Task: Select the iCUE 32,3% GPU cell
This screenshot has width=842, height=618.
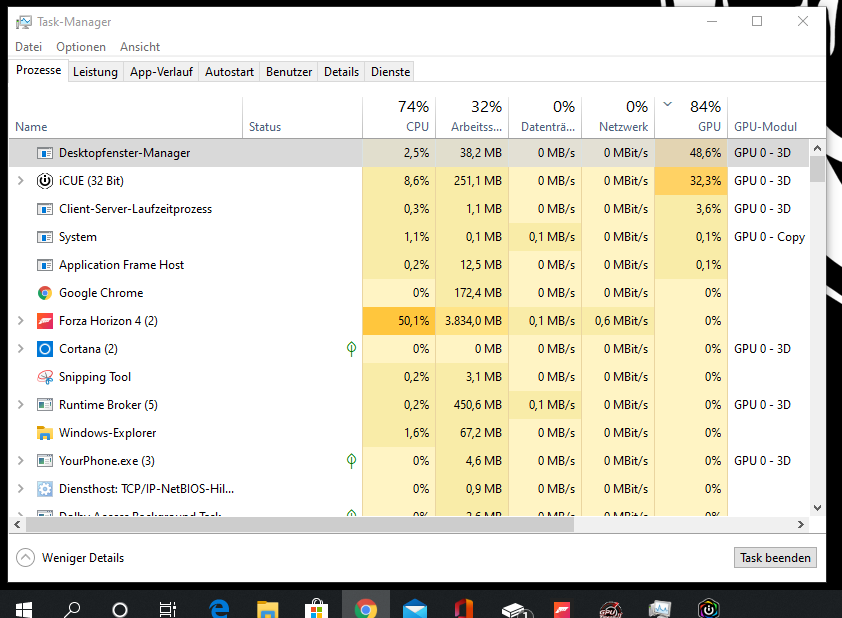Action: pyautogui.click(x=691, y=181)
